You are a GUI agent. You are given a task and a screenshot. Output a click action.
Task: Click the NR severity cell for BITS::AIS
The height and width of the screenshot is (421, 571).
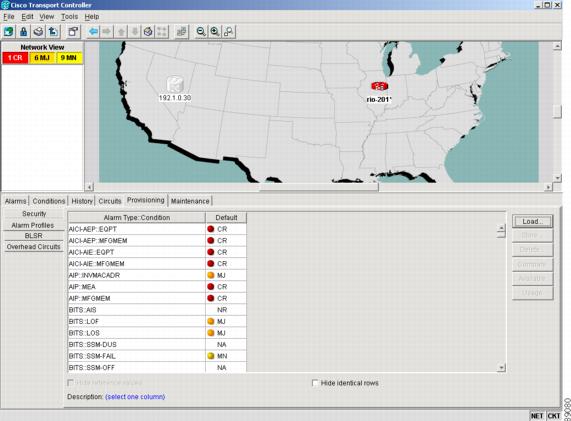click(x=226, y=310)
